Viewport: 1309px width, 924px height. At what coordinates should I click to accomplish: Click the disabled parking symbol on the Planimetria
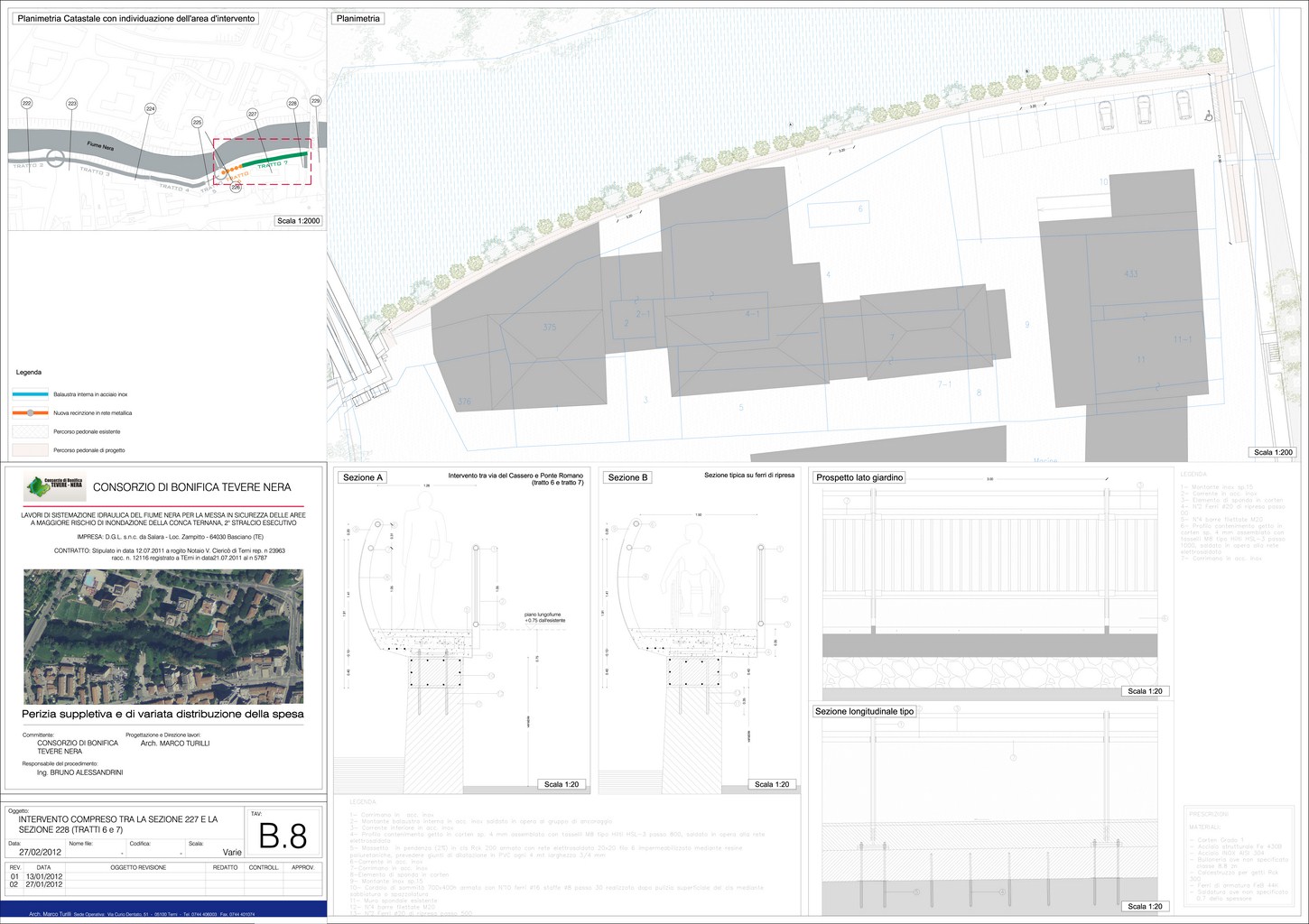[x=1210, y=115]
